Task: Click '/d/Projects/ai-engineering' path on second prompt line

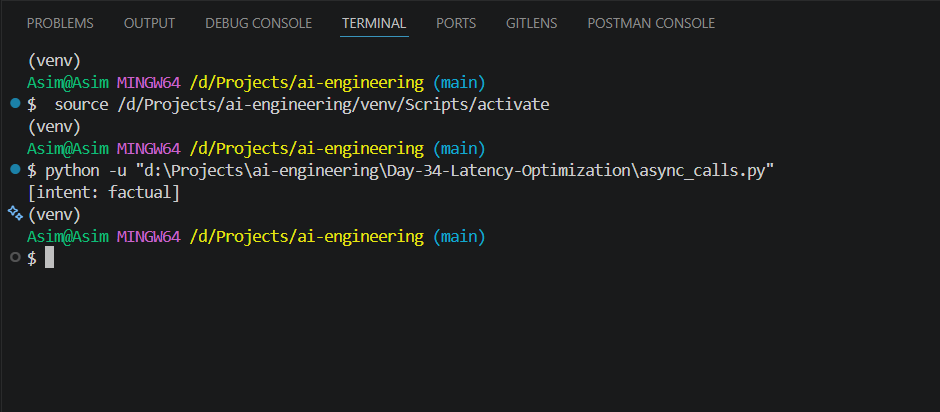Action: click(306, 149)
